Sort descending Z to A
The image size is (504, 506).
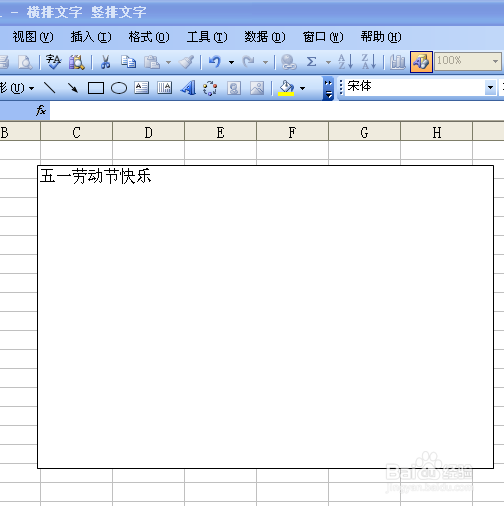tap(369, 62)
